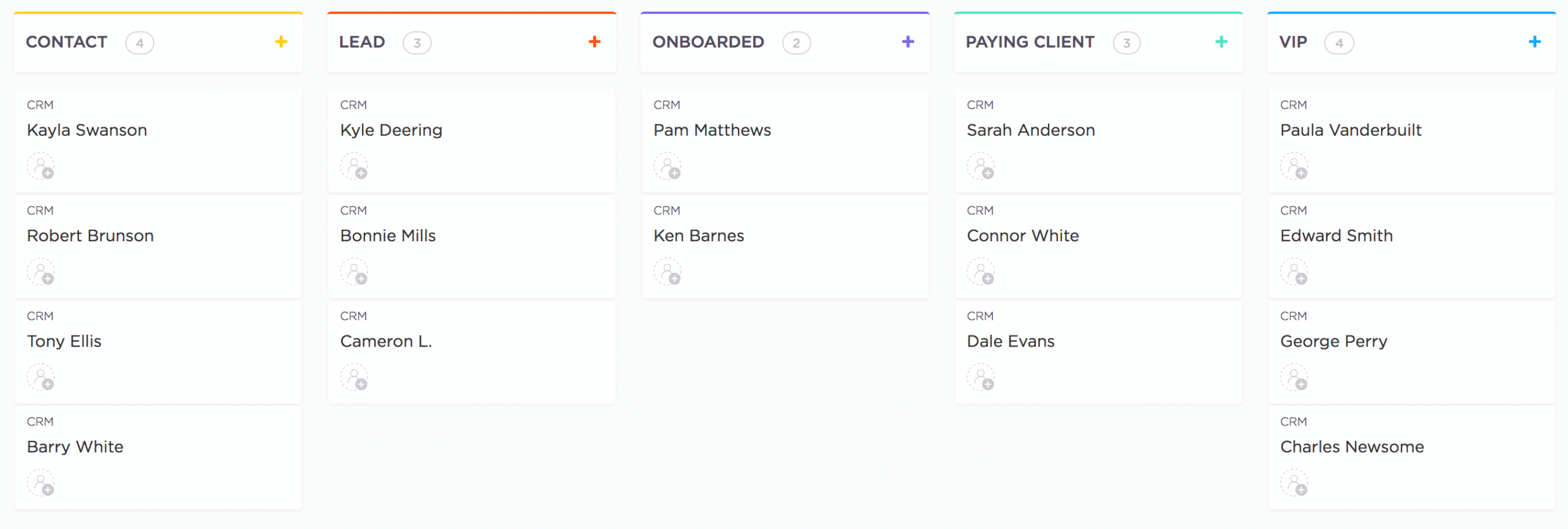Image resolution: width=1568 pixels, height=529 pixels.
Task: Open the Robert Brunson card
Action: click(x=91, y=236)
